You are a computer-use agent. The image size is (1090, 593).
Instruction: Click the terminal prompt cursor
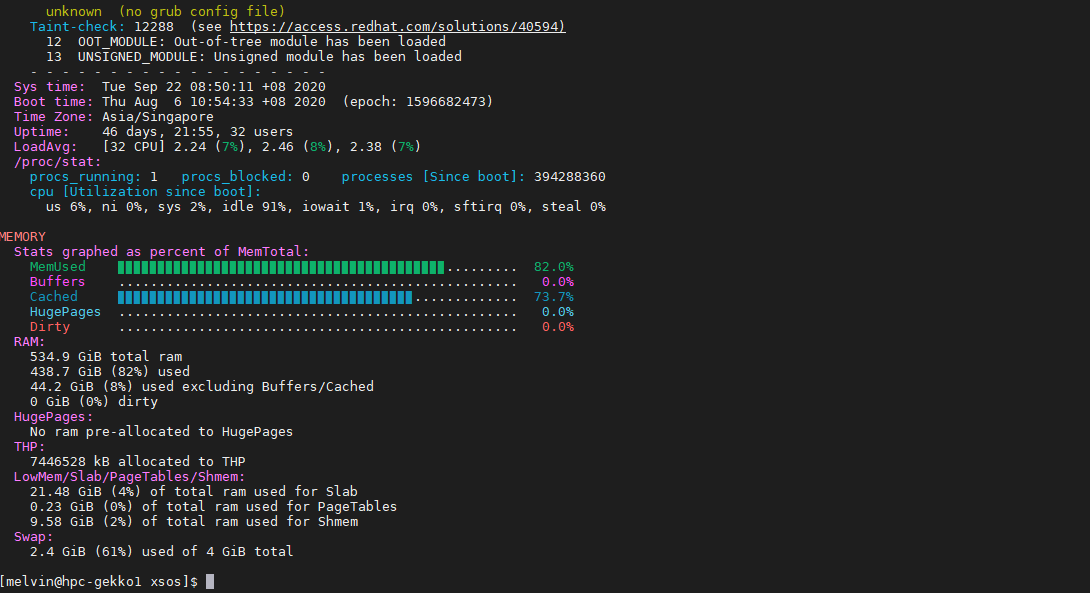point(210,582)
